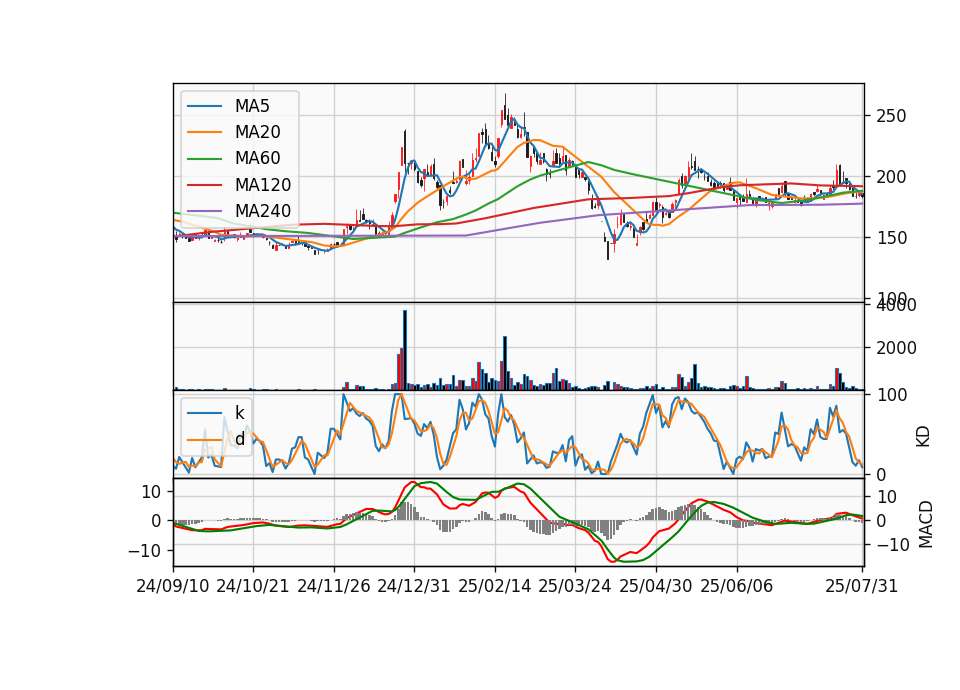Viewport: 960px width, 690px height.
Task: Click the MA240 legend label
Action: 263,211
